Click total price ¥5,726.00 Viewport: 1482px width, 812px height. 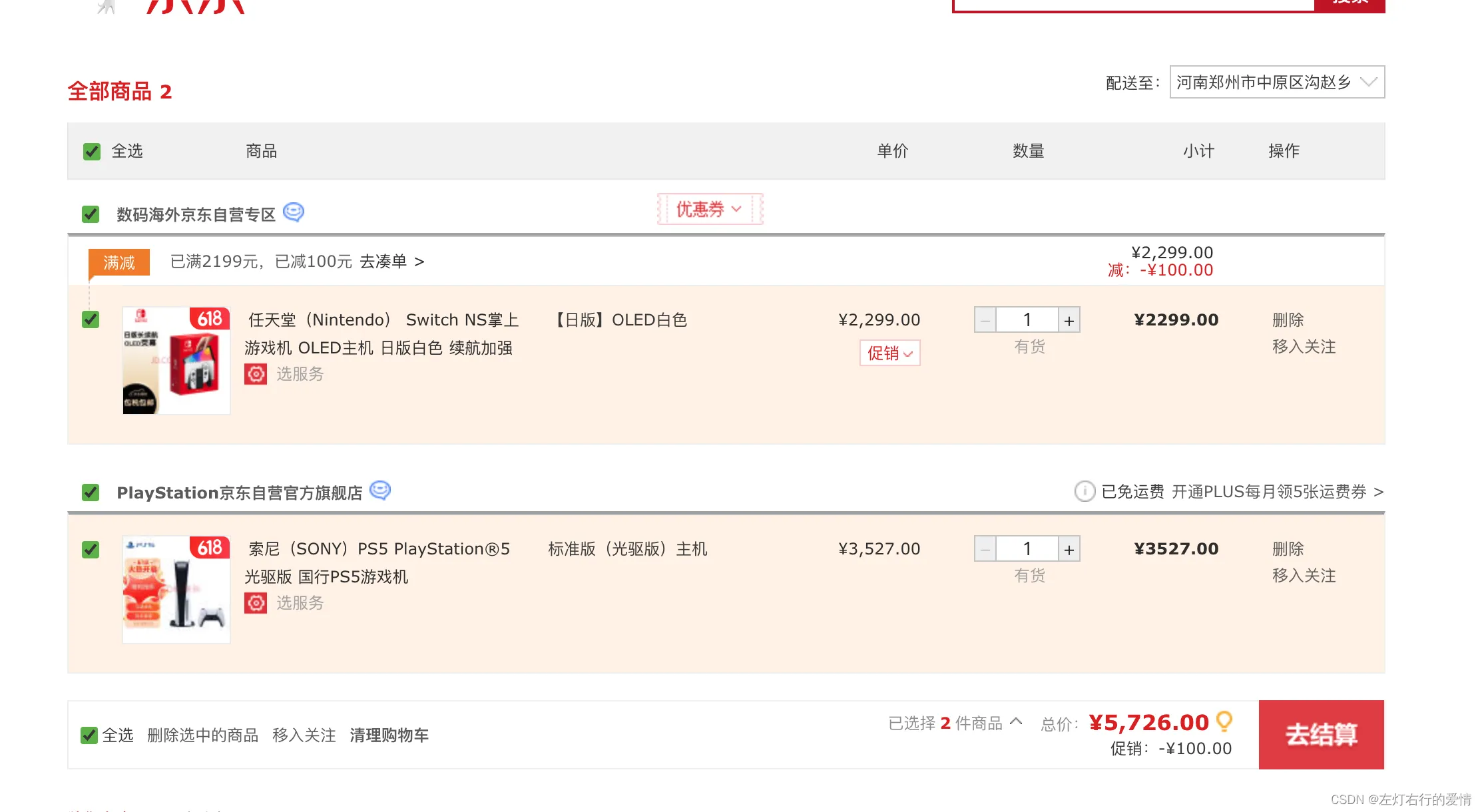[x=1148, y=722]
